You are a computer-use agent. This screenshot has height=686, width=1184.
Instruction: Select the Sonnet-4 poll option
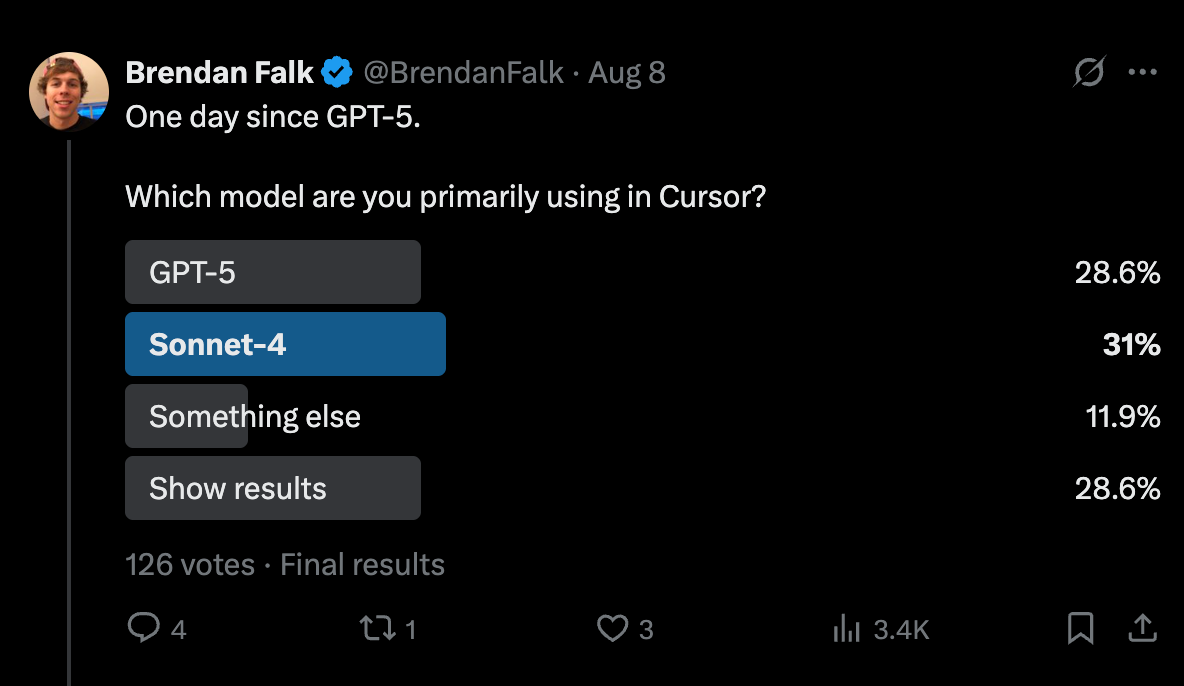pyautogui.click(x=285, y=344)
